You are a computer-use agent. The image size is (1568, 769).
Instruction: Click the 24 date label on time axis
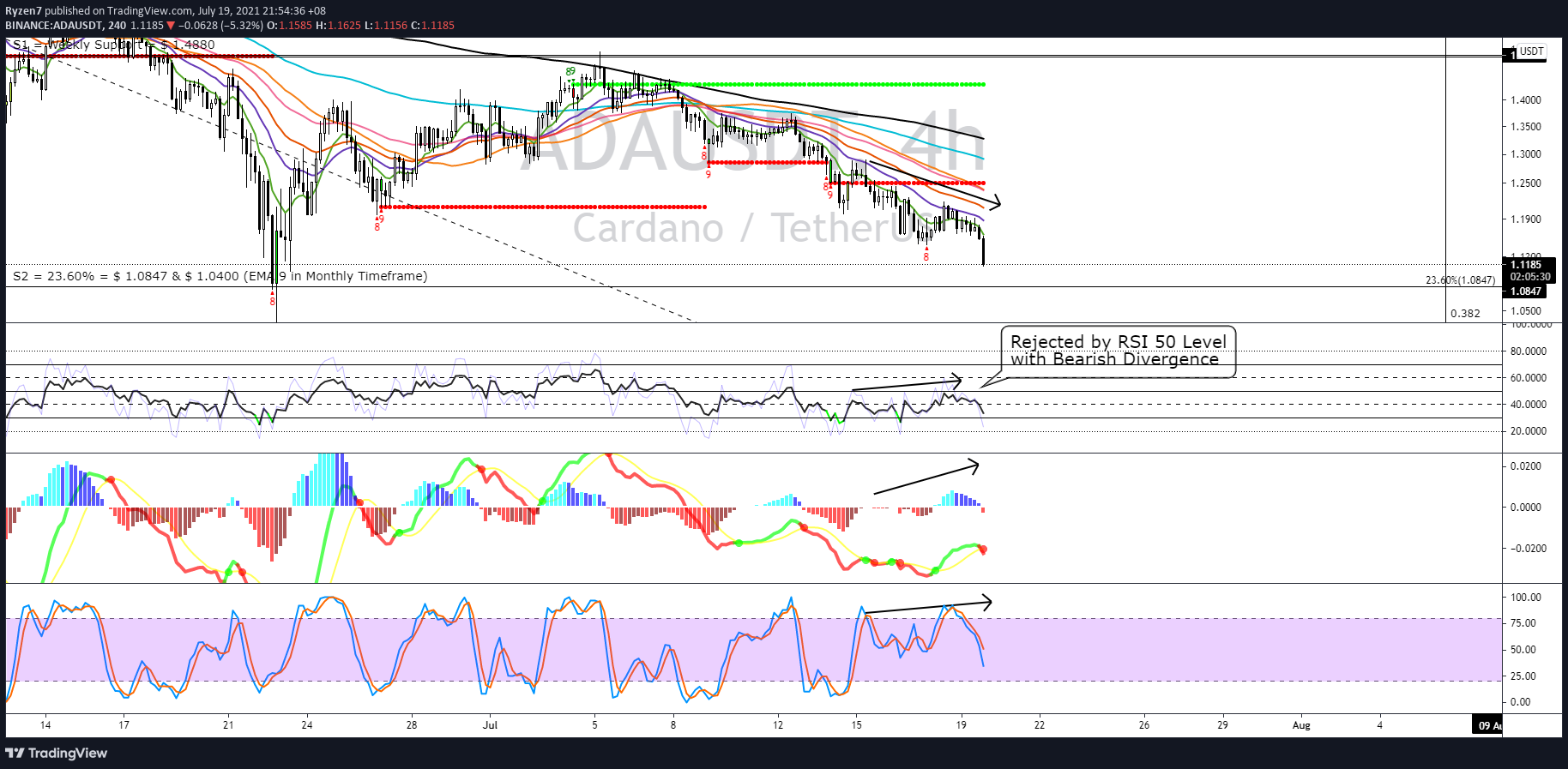(x=307, y=725)
